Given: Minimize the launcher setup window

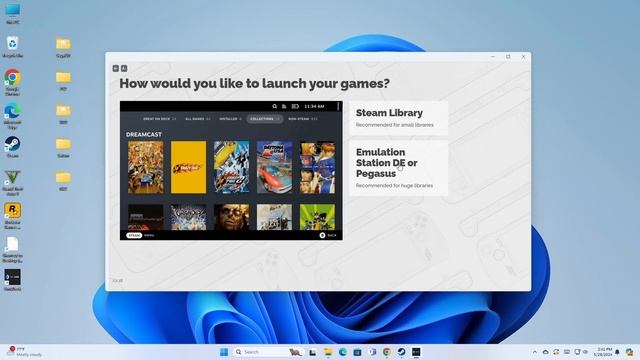Looking at the screenshot, I should [493, 57].
